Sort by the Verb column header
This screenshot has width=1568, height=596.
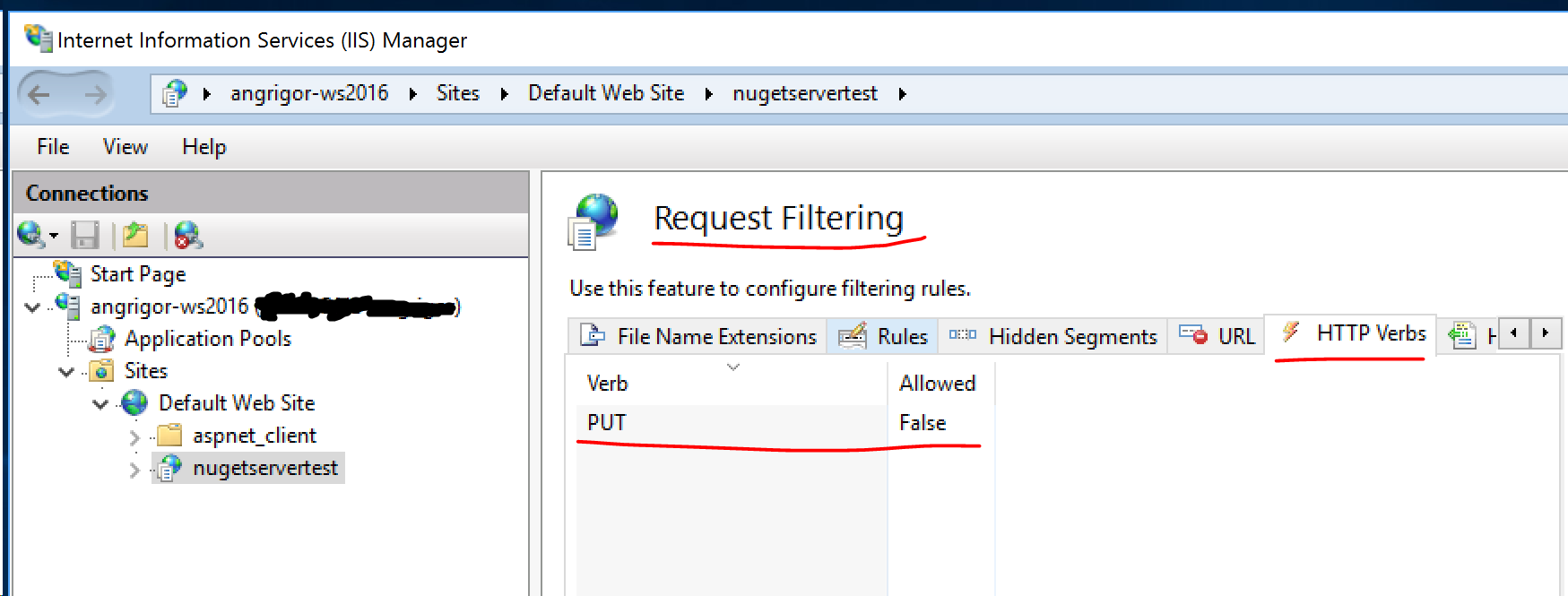click(x=732, y=383)
